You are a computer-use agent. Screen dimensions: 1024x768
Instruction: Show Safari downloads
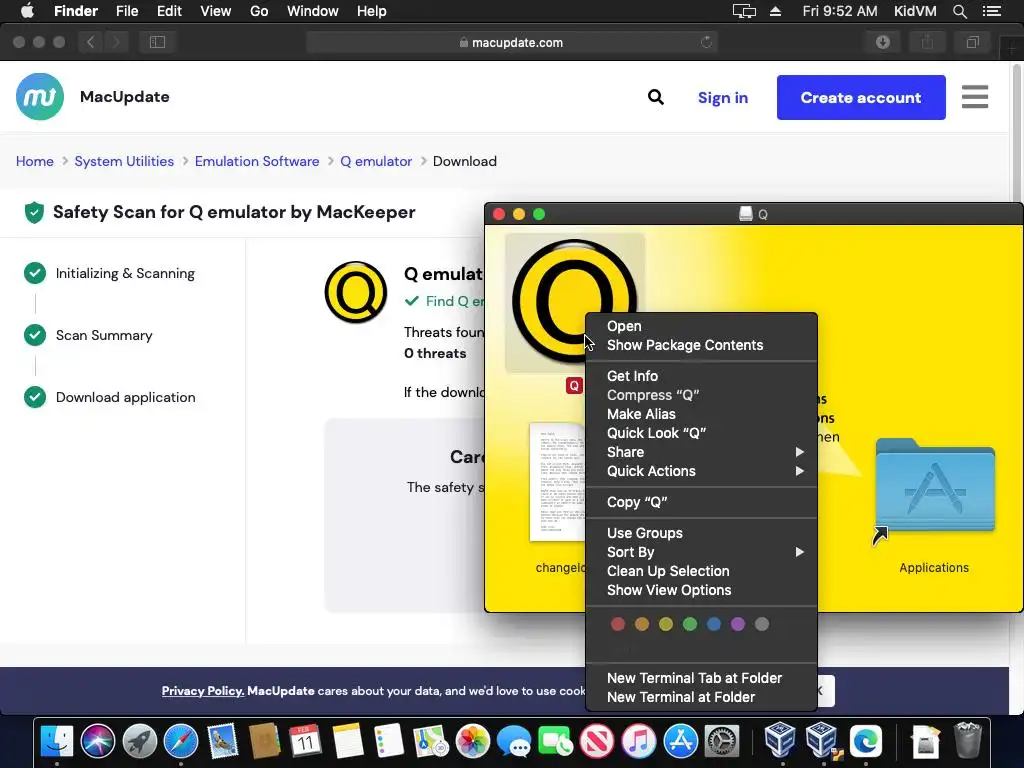[883, 42]
